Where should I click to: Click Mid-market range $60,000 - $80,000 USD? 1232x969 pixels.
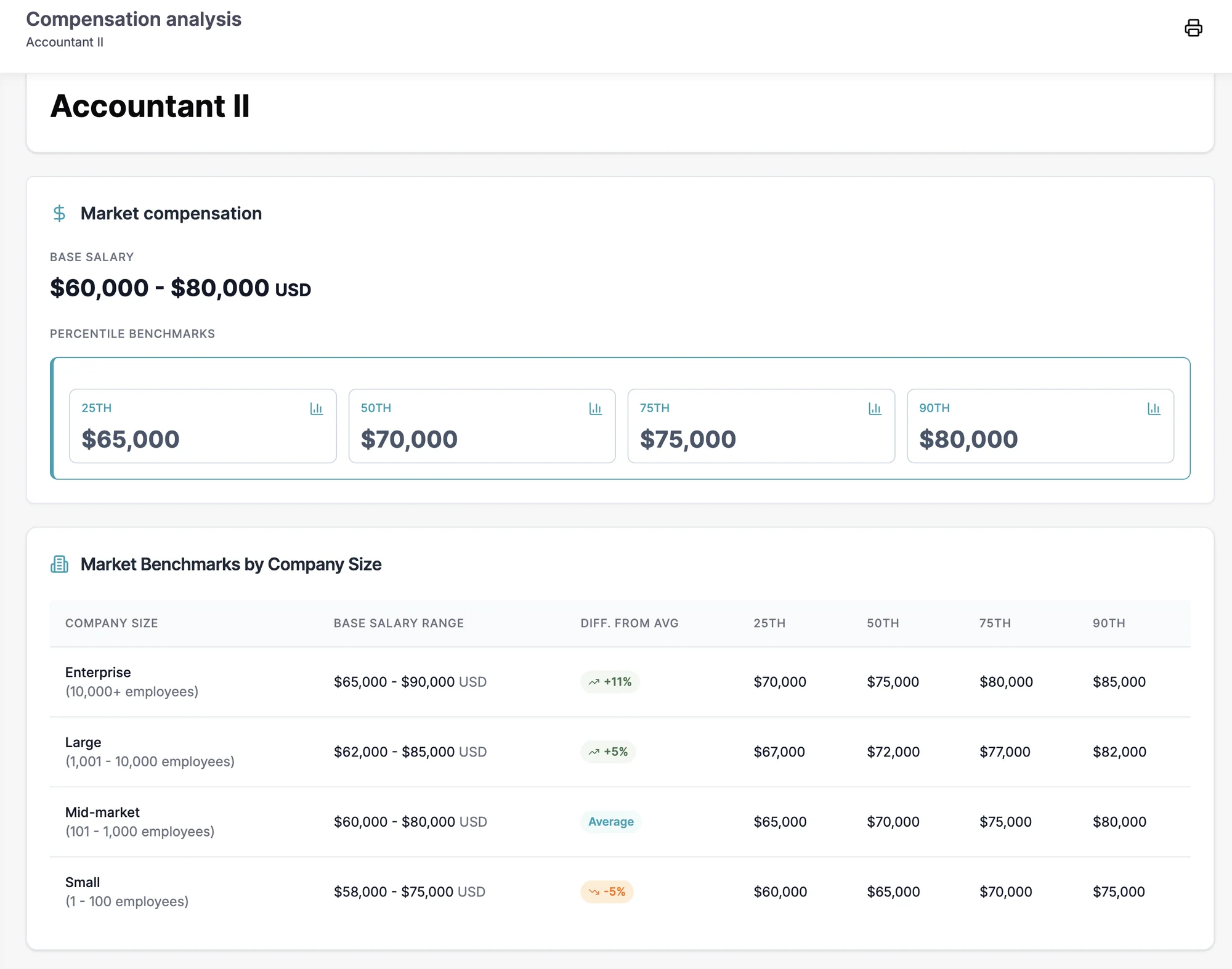(410, 822)
